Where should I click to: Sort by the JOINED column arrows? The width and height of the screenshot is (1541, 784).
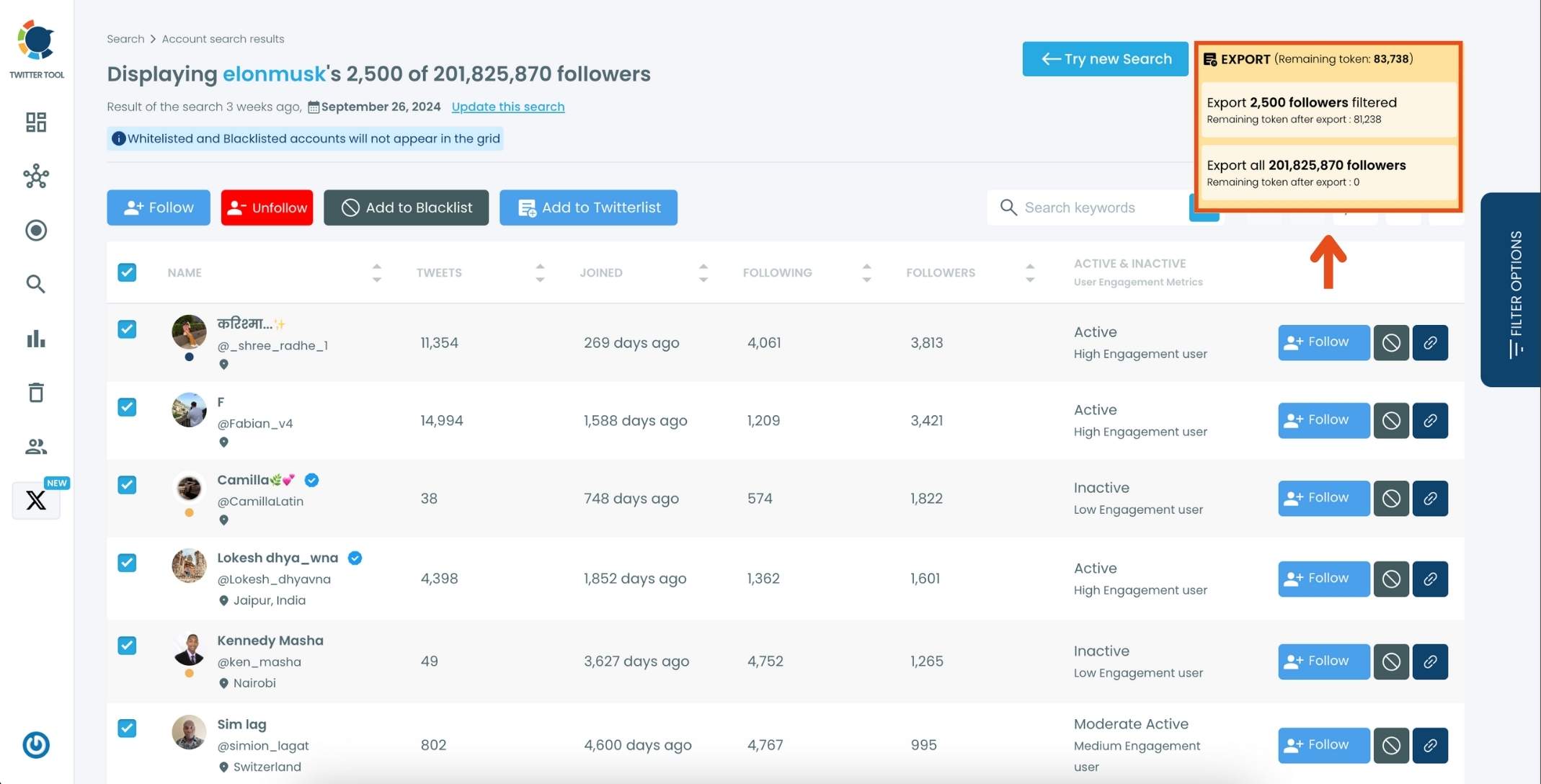703,272
